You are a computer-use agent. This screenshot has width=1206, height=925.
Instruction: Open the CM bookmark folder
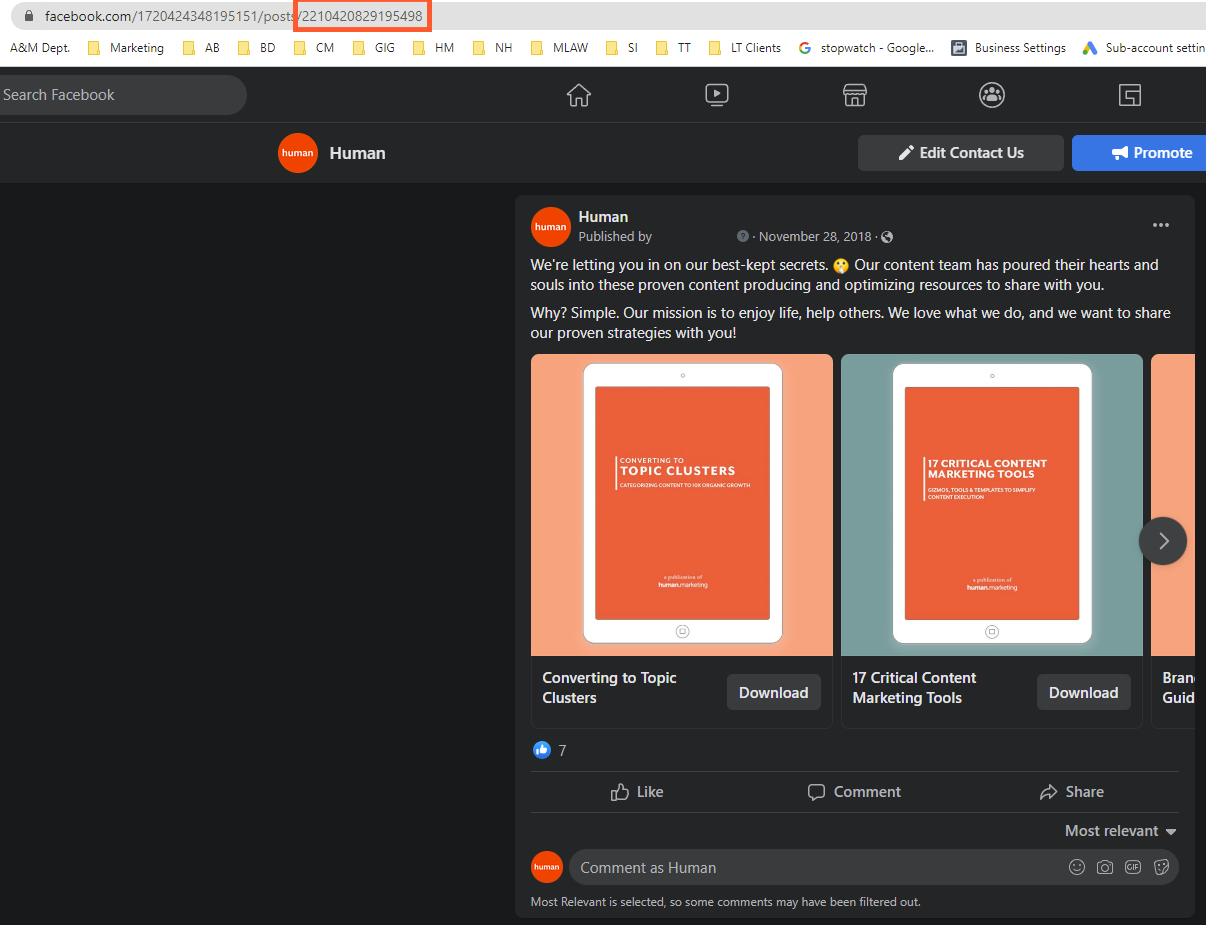pyautogui.click(x=314, y=47)
